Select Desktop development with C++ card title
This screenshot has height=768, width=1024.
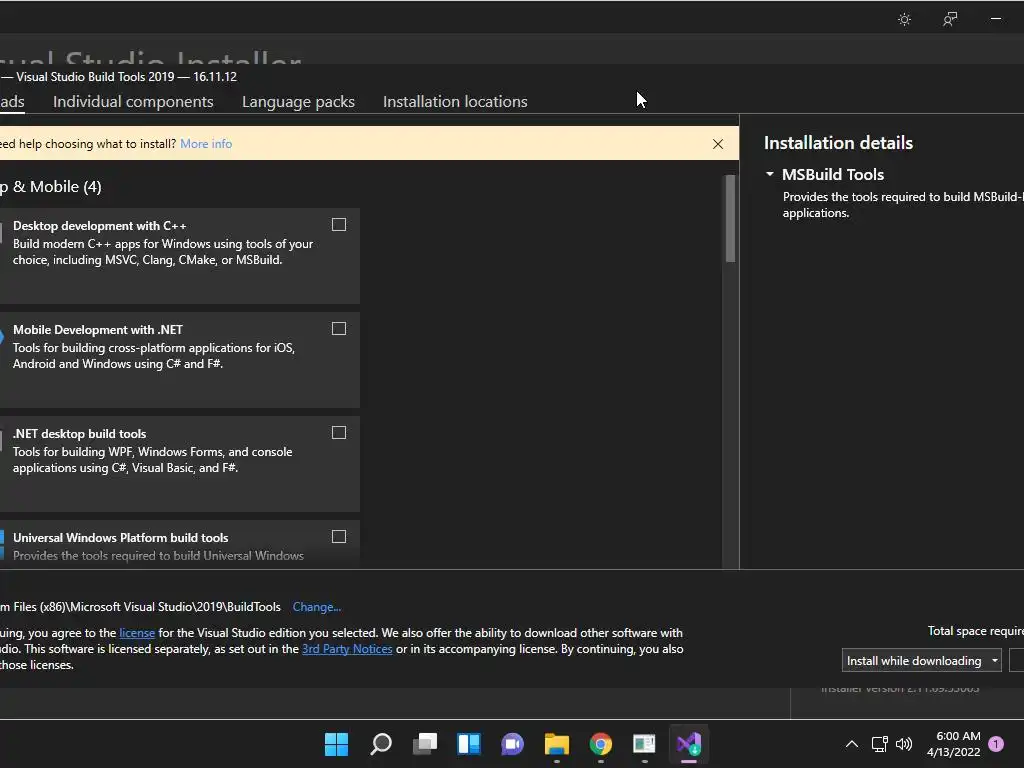click(99, 226)
